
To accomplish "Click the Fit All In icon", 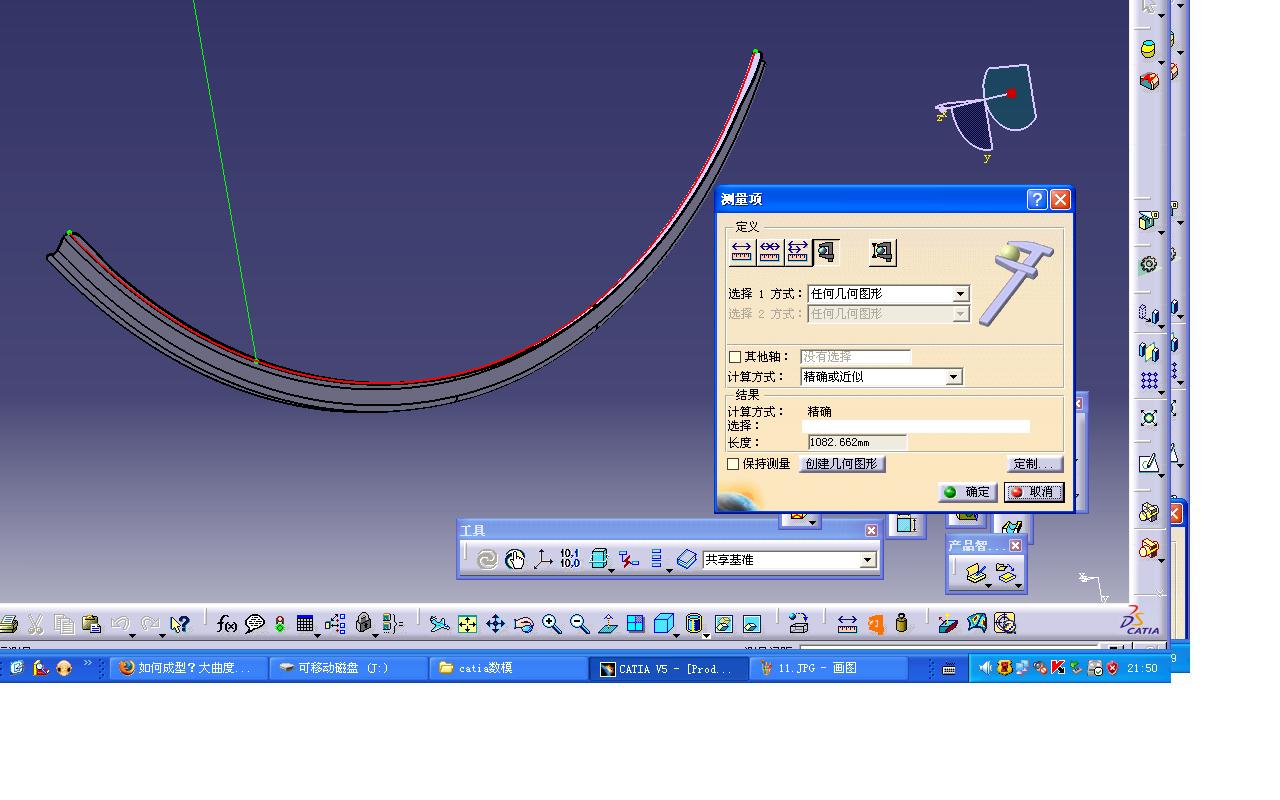I will pos(467,624).
